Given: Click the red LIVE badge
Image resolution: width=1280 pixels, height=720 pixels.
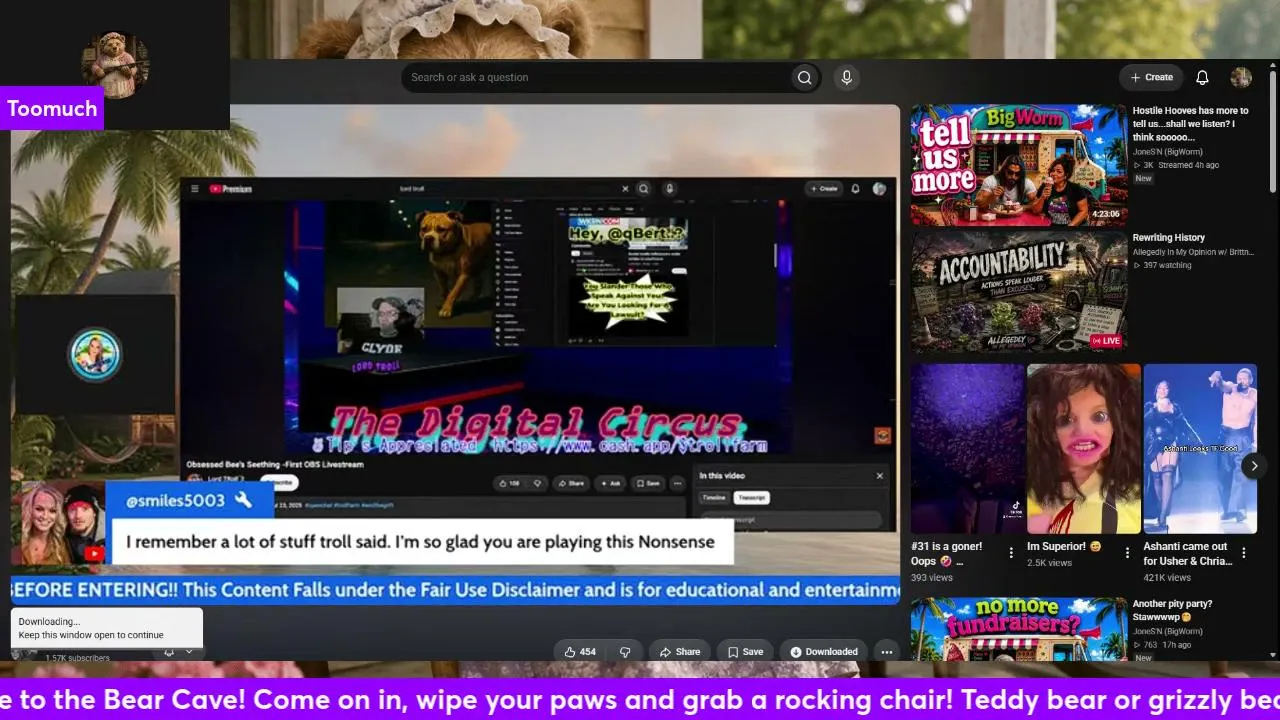Looking at the screenshot, I should point(1106,341).
